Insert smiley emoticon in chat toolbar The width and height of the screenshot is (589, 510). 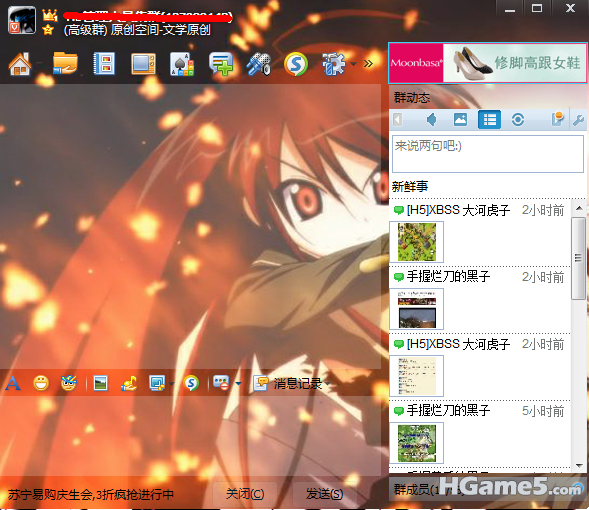[41, 383]
